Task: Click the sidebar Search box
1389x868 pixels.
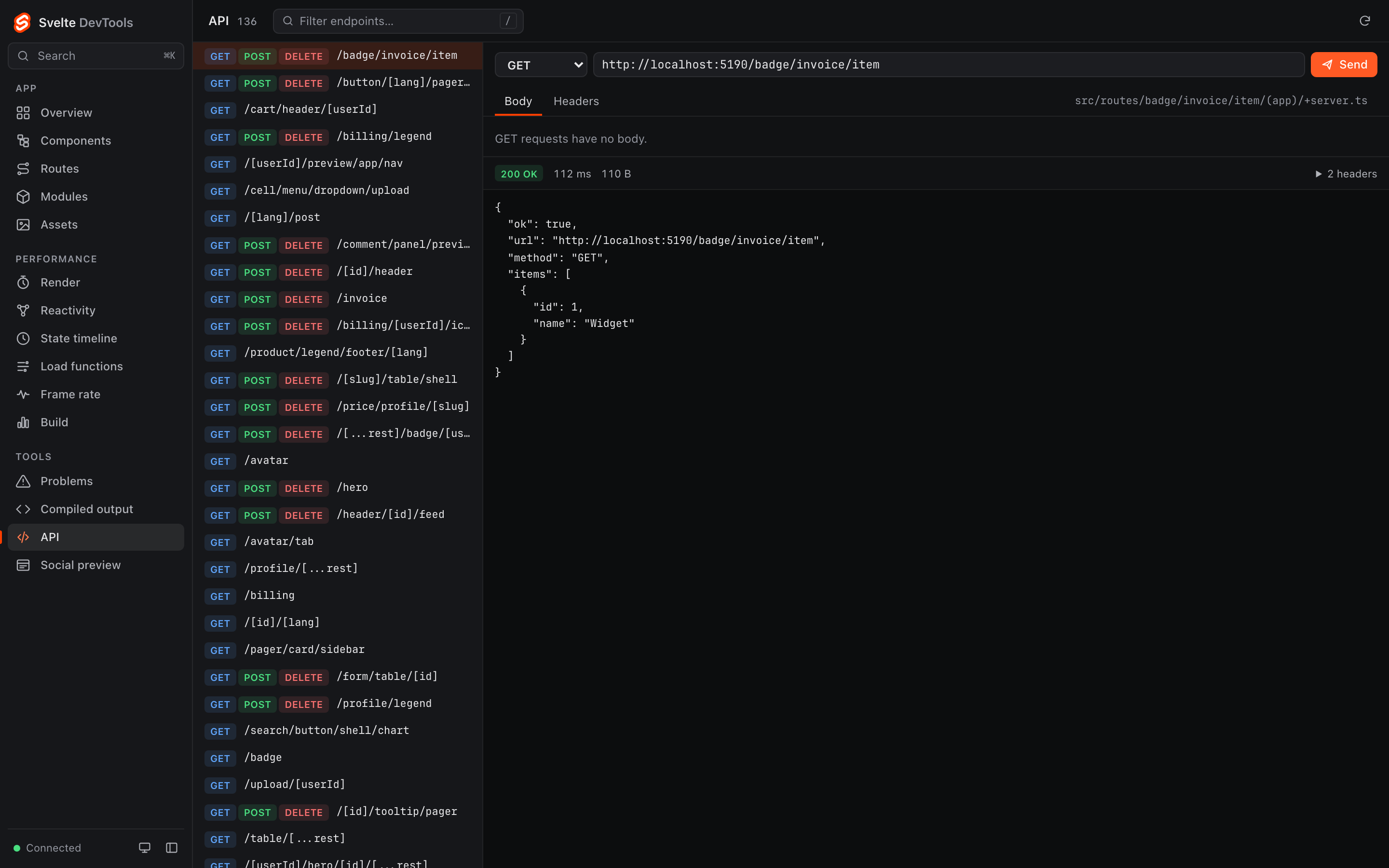Action: click(x=96, y=55)
